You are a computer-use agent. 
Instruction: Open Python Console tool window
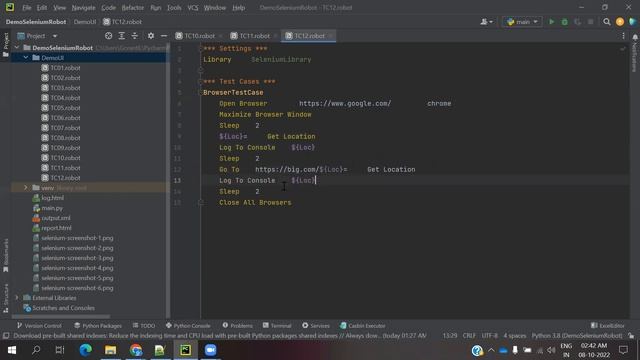coord(188,326)
